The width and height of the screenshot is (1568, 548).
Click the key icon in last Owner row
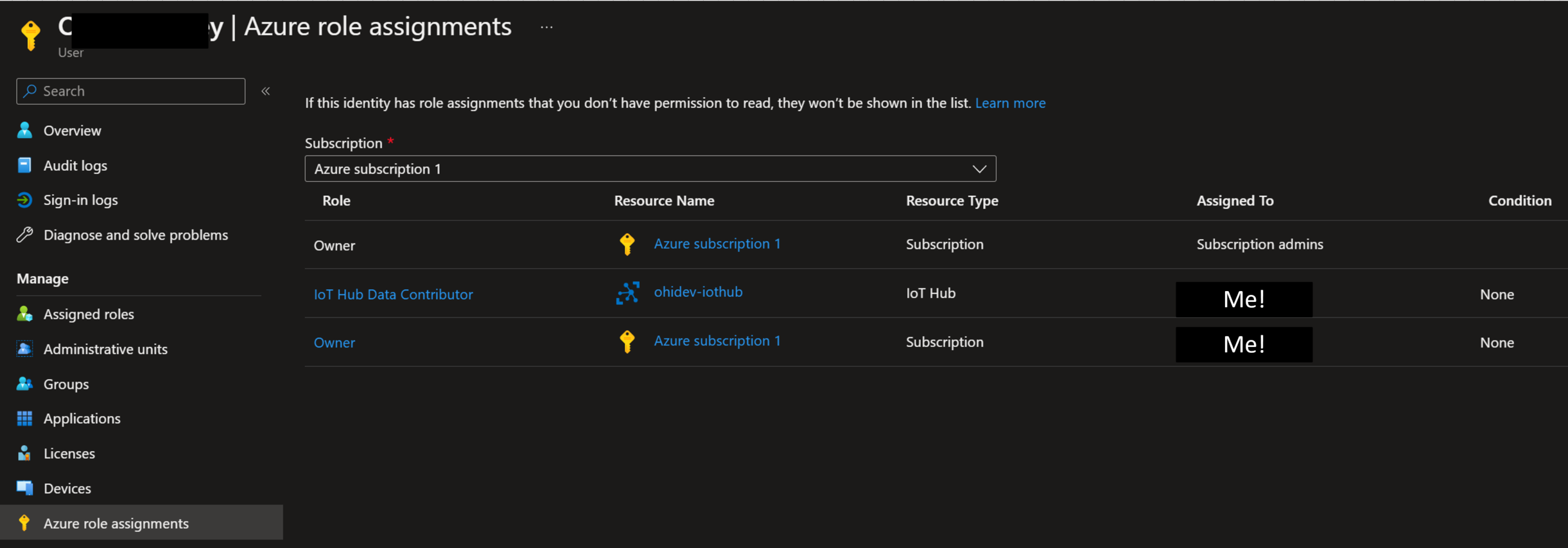[x=627, y=342]
